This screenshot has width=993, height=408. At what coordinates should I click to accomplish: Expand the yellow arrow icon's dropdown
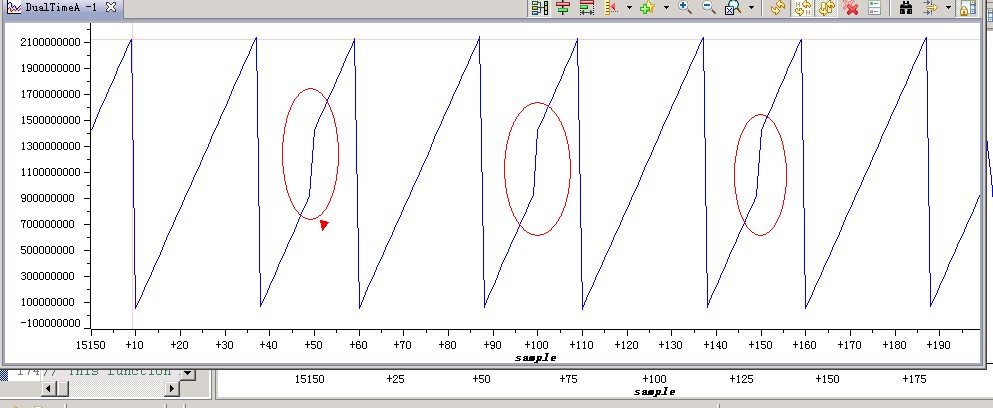(948, 8)
